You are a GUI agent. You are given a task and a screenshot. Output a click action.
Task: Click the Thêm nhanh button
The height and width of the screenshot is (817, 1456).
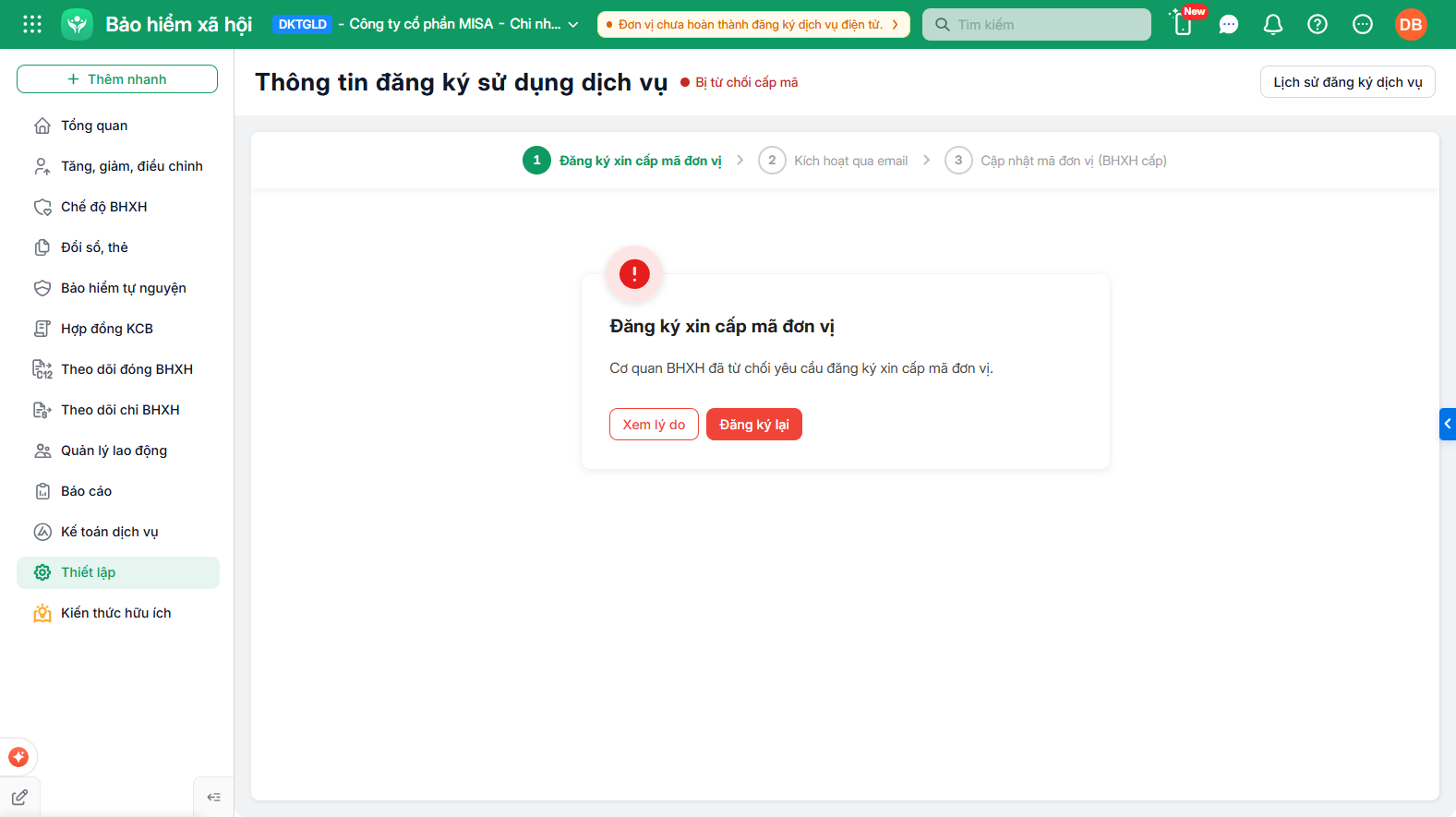coord(117,79)
